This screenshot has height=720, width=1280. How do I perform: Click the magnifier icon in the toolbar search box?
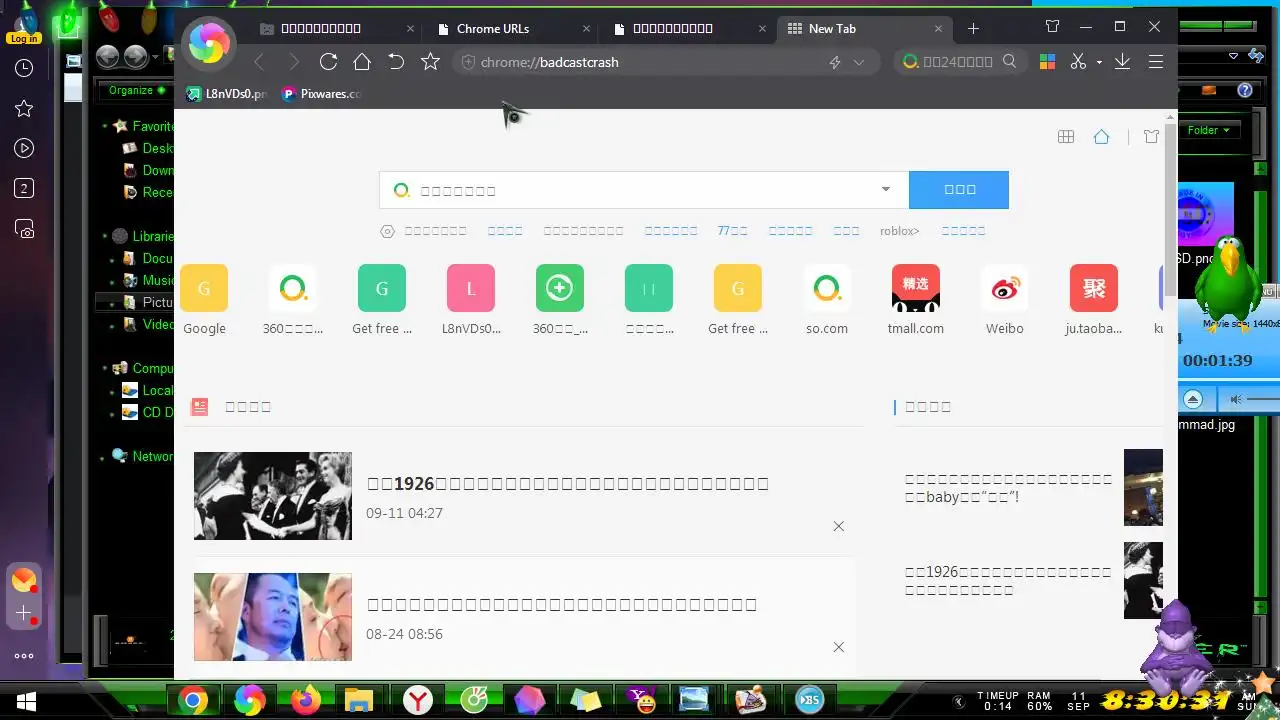[1010, 62]
